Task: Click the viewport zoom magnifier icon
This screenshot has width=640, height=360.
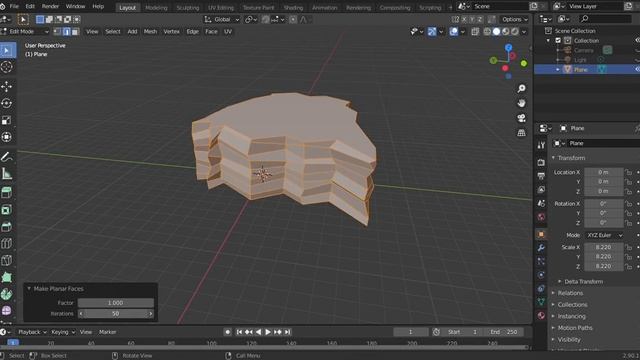Action: [521, 89]
